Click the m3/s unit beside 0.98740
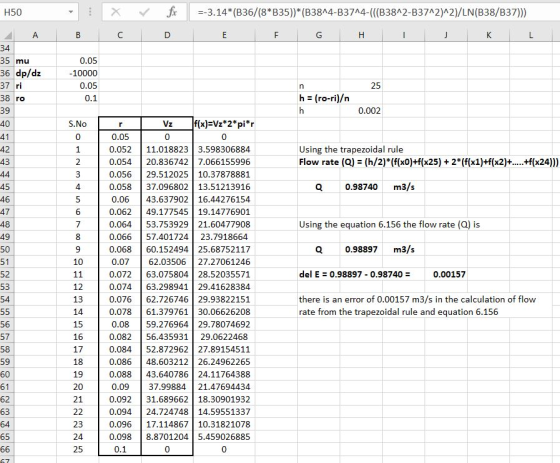This screenshot has width=560, height=463. (x=404, y=187)
